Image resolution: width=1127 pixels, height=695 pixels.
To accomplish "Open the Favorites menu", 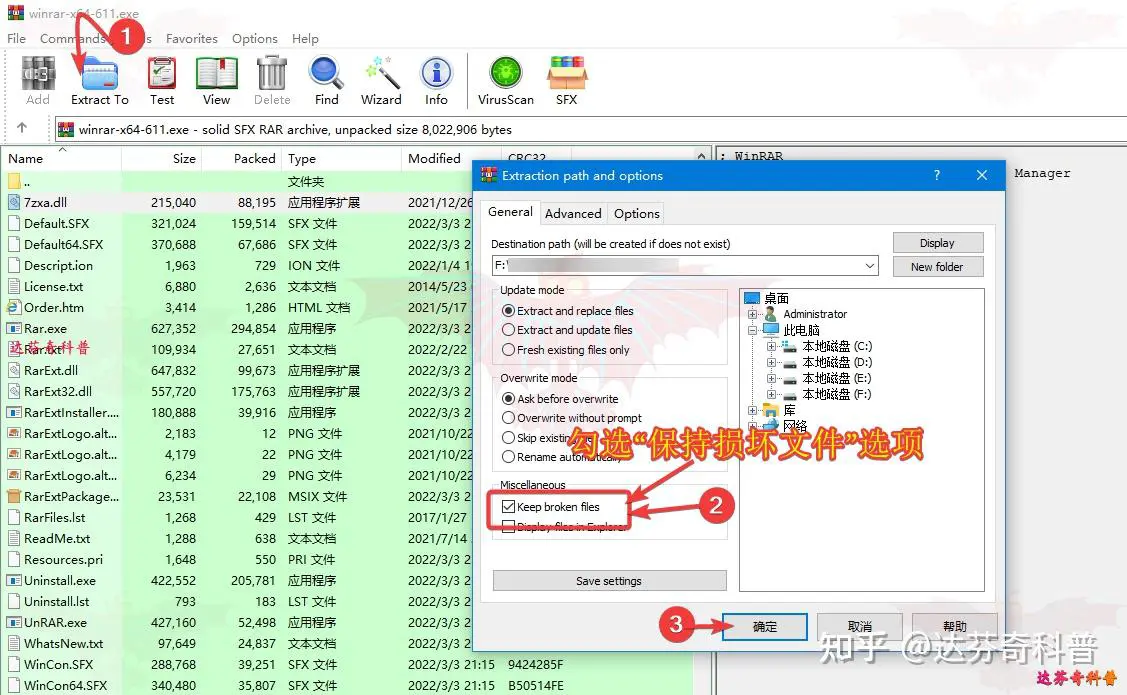I will point(191,39).
